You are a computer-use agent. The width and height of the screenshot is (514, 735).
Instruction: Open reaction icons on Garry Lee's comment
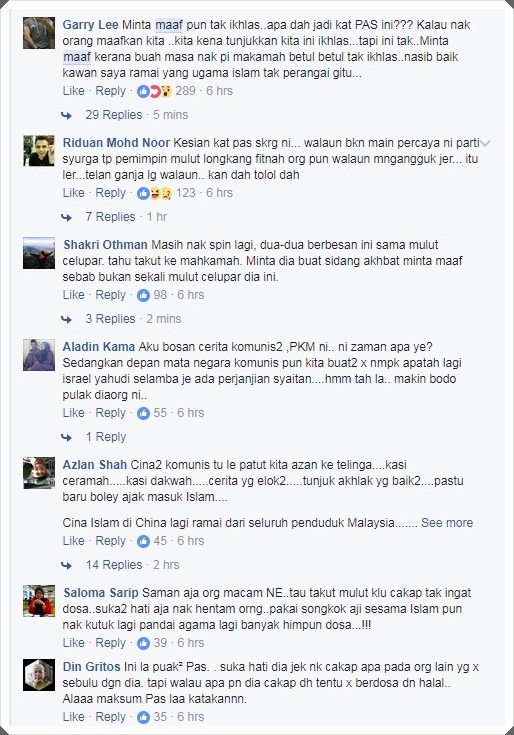pos(154,91)
